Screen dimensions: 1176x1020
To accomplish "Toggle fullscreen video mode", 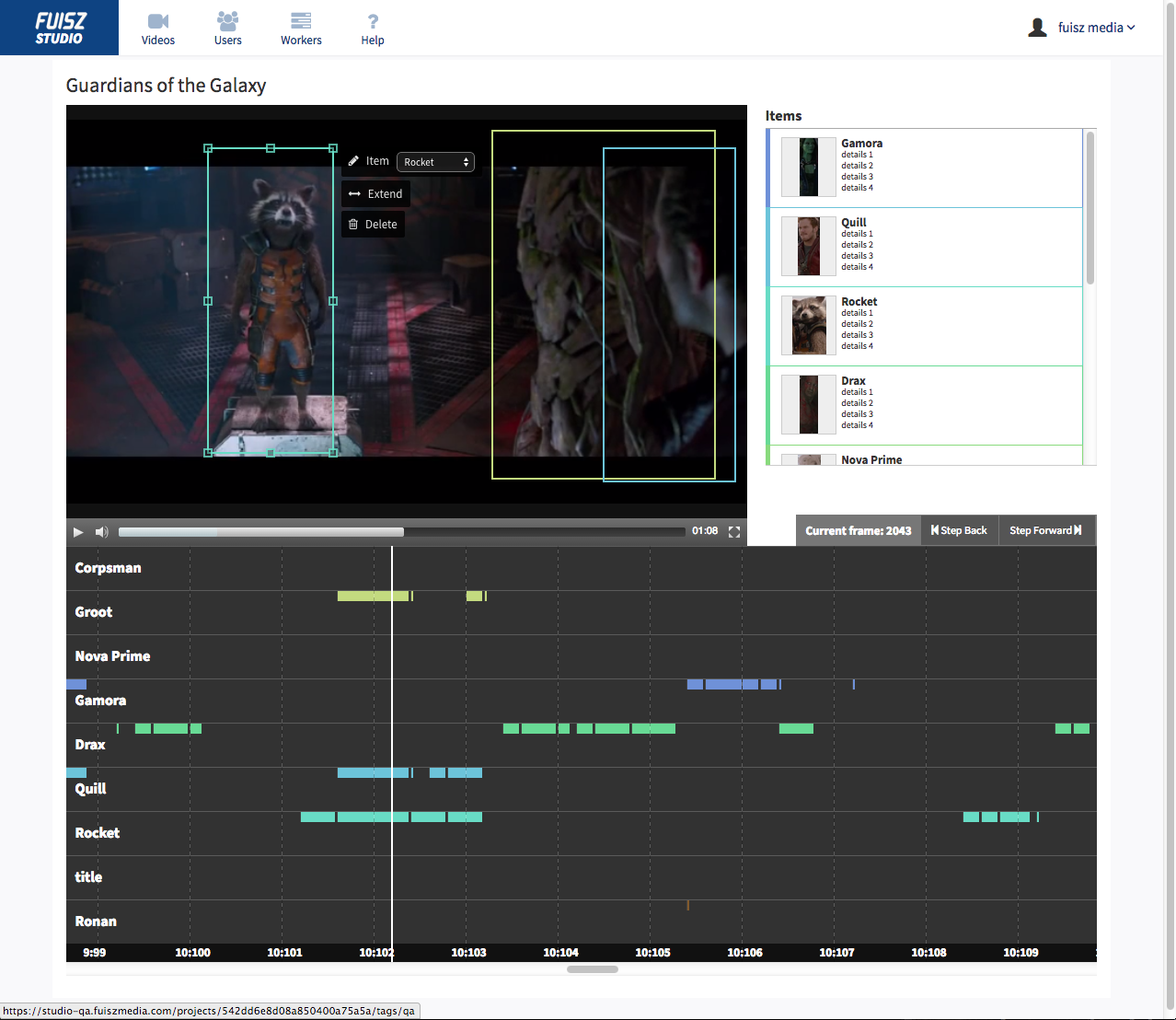I will (x=734, y=532).
